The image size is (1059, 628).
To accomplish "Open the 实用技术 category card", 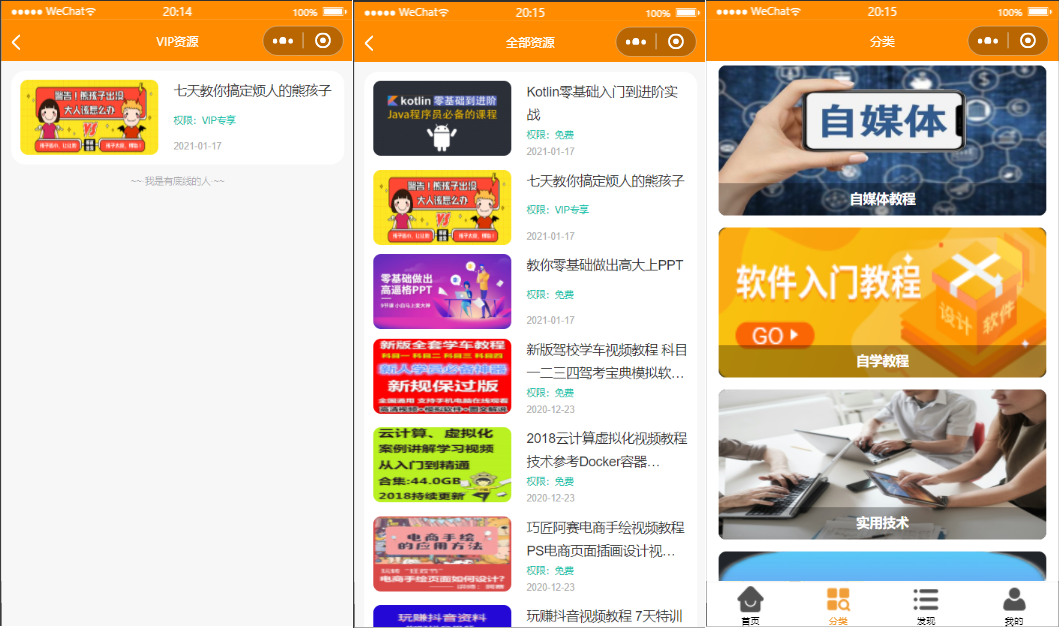I will pyautogui.click(x=882, y=465).
